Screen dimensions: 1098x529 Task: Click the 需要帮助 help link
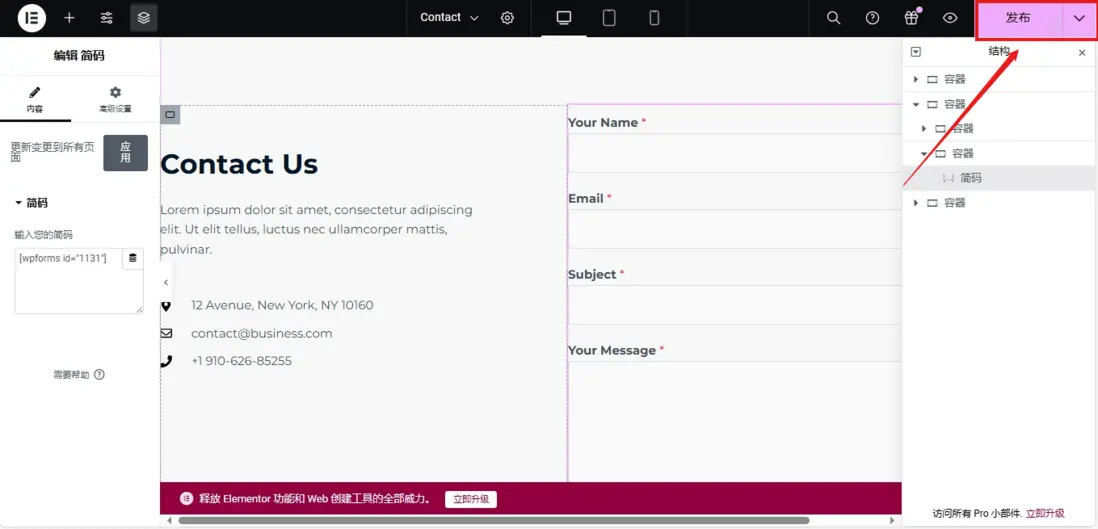tap(79, 375)
